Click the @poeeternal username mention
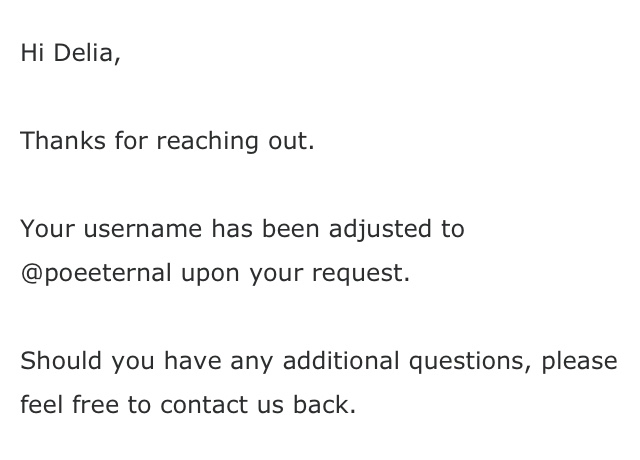Image resolution: width=640 pixels, height=460 pixels. tap(96, 273)
